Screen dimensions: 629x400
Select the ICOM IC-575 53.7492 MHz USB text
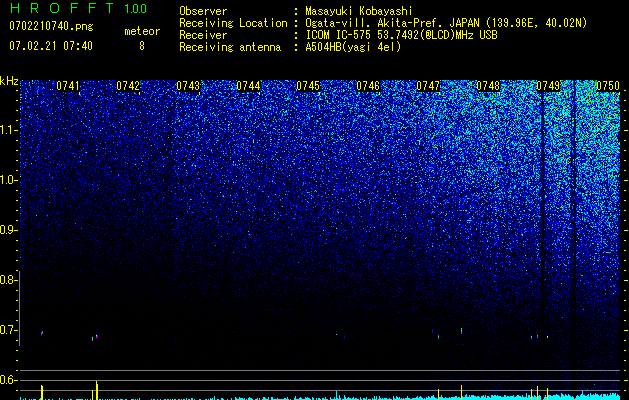point(401,35)
